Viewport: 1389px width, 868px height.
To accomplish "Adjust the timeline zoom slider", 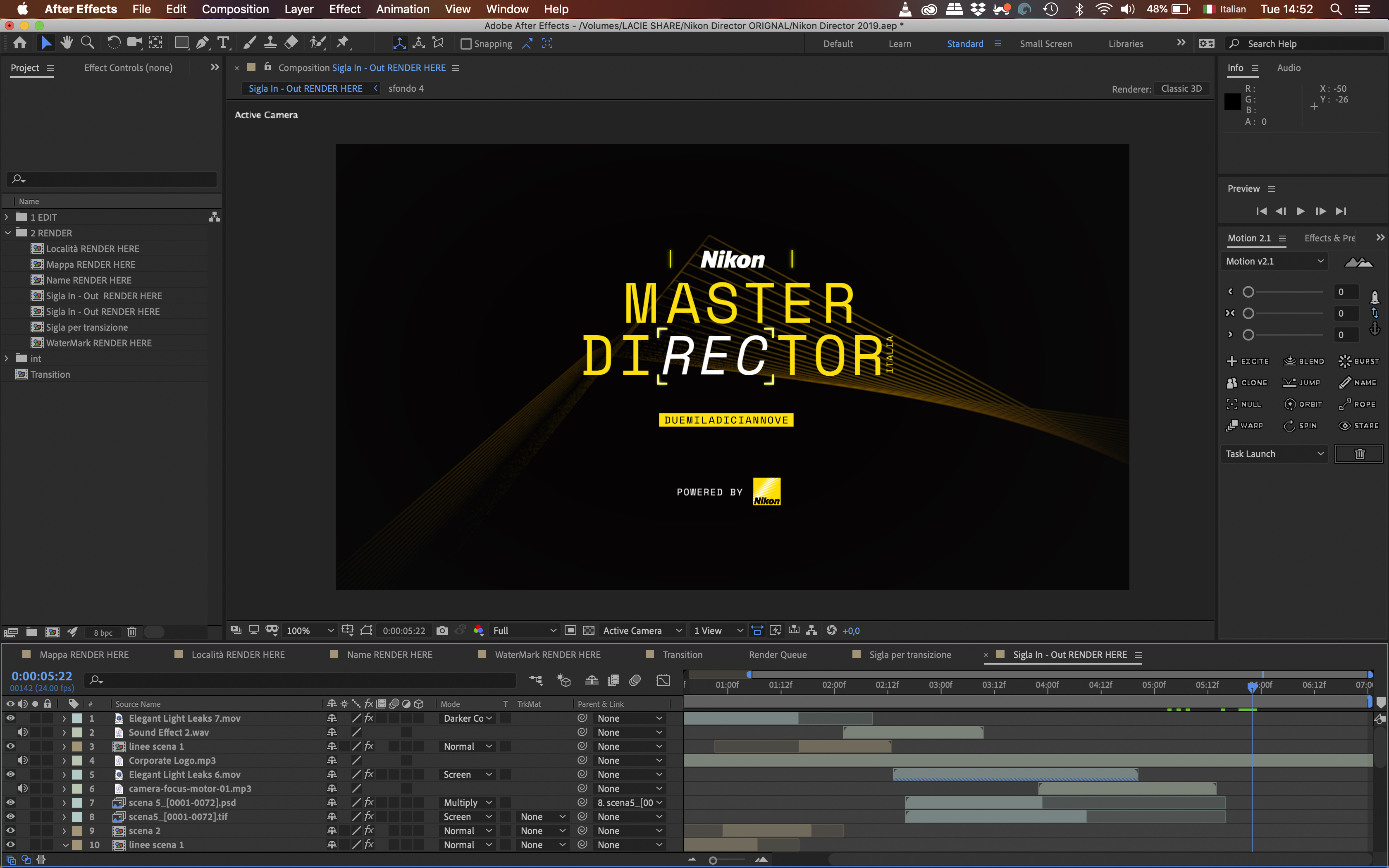I will point(713,860).
